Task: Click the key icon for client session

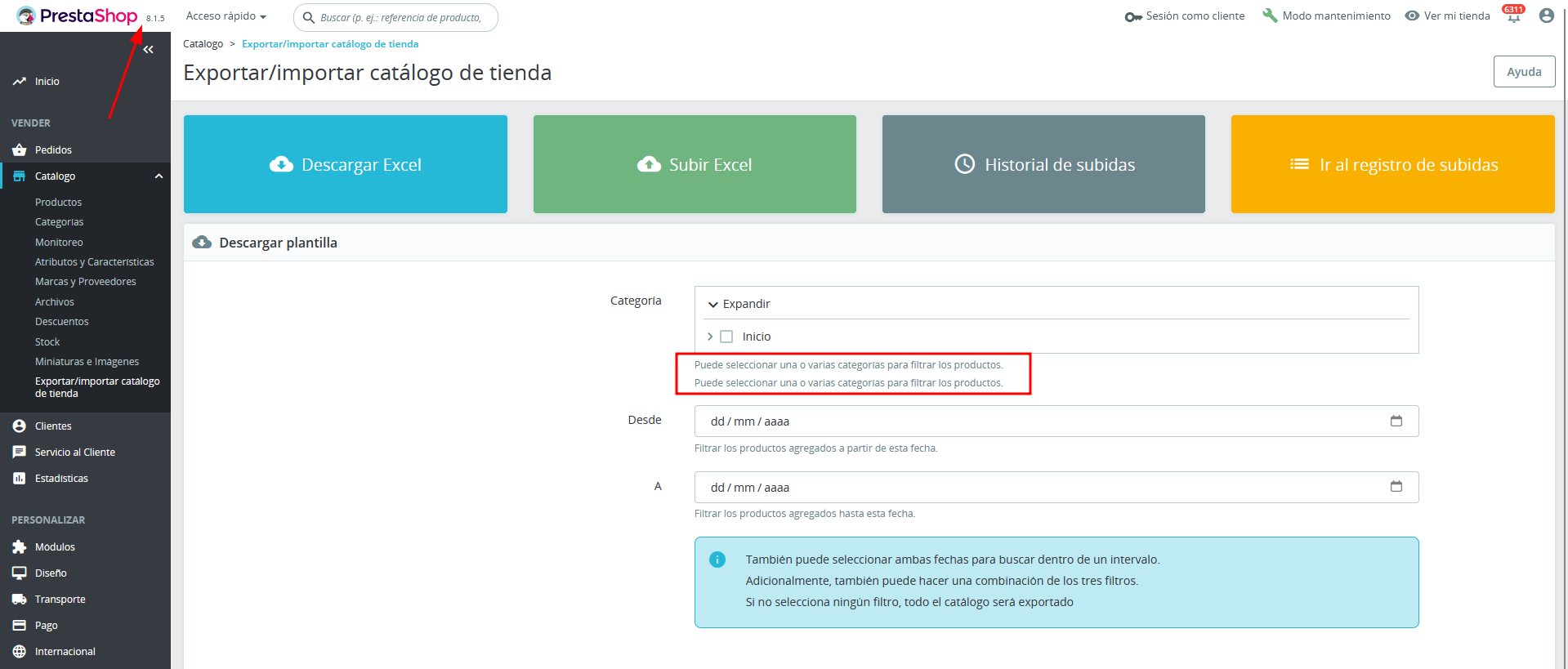Action: click(x=1133, y=16)
